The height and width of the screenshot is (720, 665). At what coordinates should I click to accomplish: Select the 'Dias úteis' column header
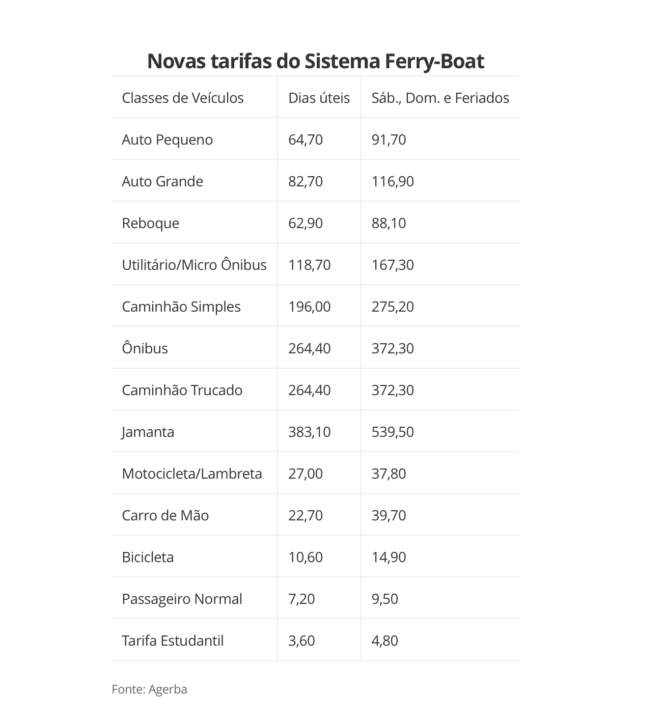coord(318,98)
